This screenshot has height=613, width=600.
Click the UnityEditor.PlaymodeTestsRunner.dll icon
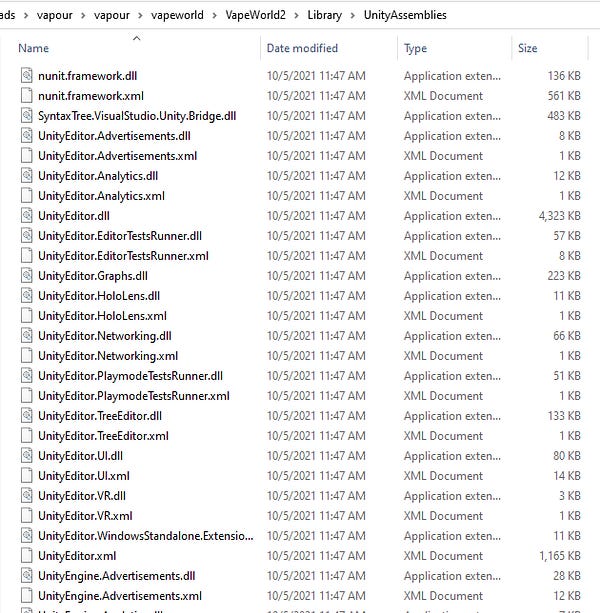click(x=27, y=375)
